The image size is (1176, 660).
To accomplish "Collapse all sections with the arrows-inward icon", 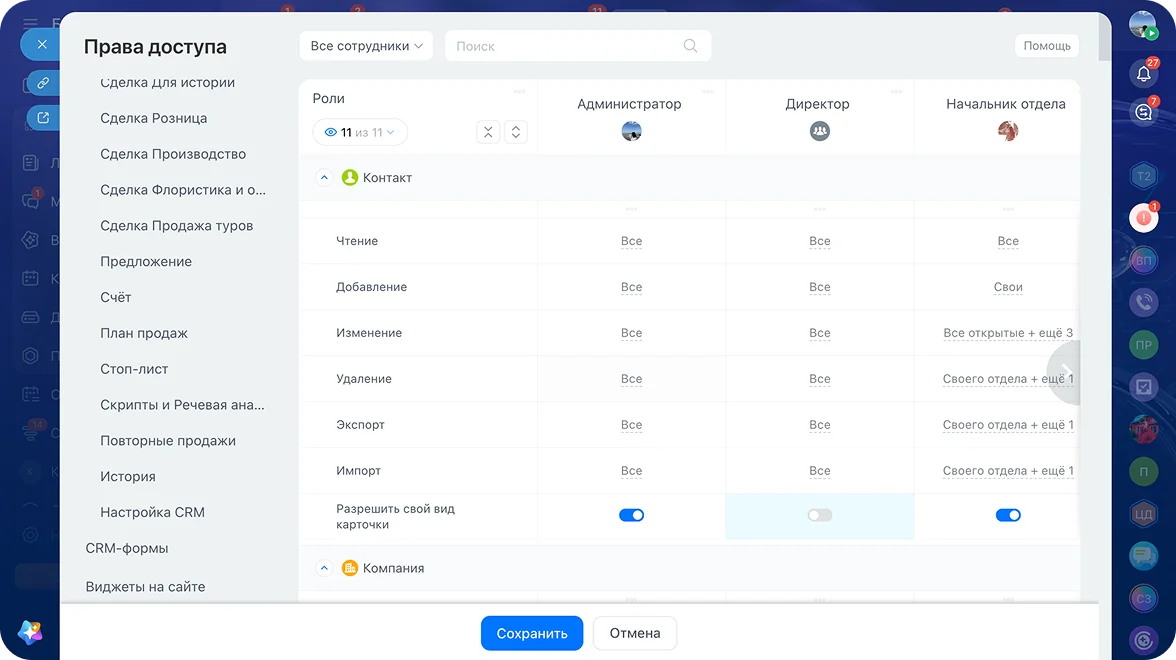I will [488, 132].
